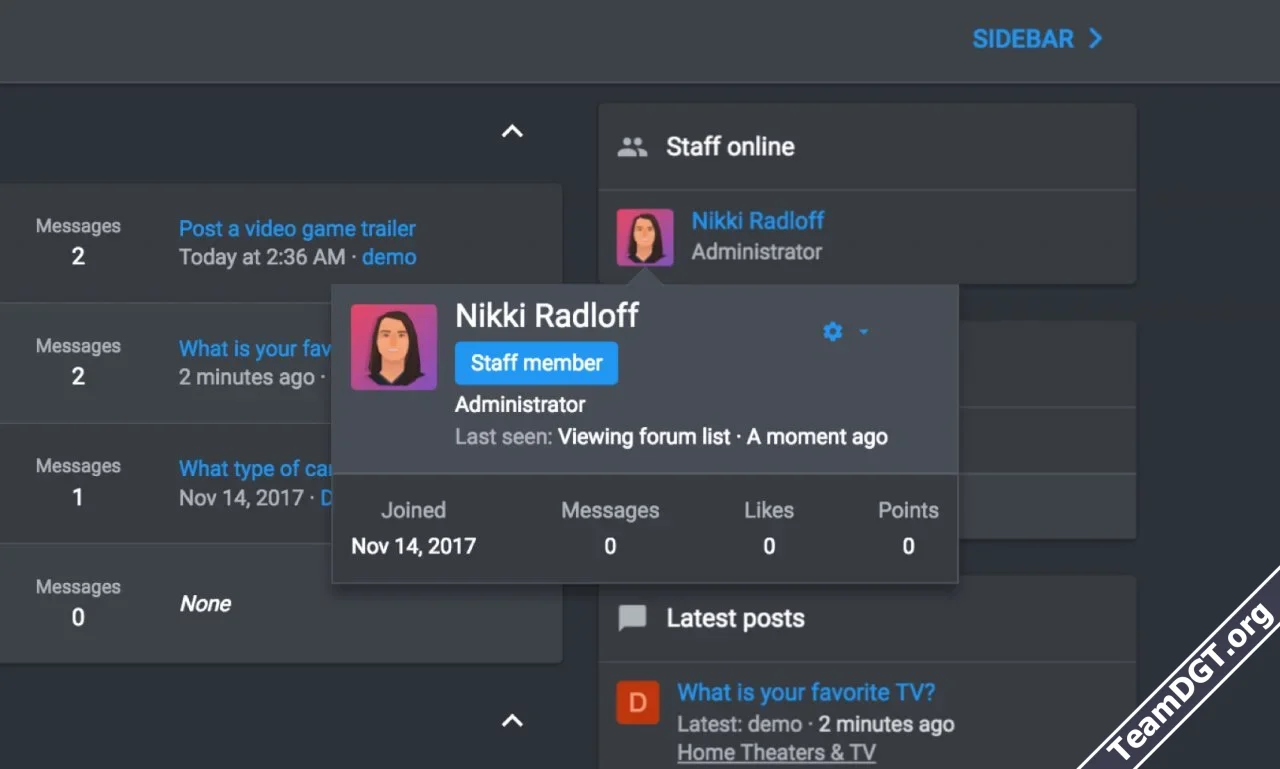Click the large avatar in the profile tooltip
The image size is (1280, 769).
[393, 347]
